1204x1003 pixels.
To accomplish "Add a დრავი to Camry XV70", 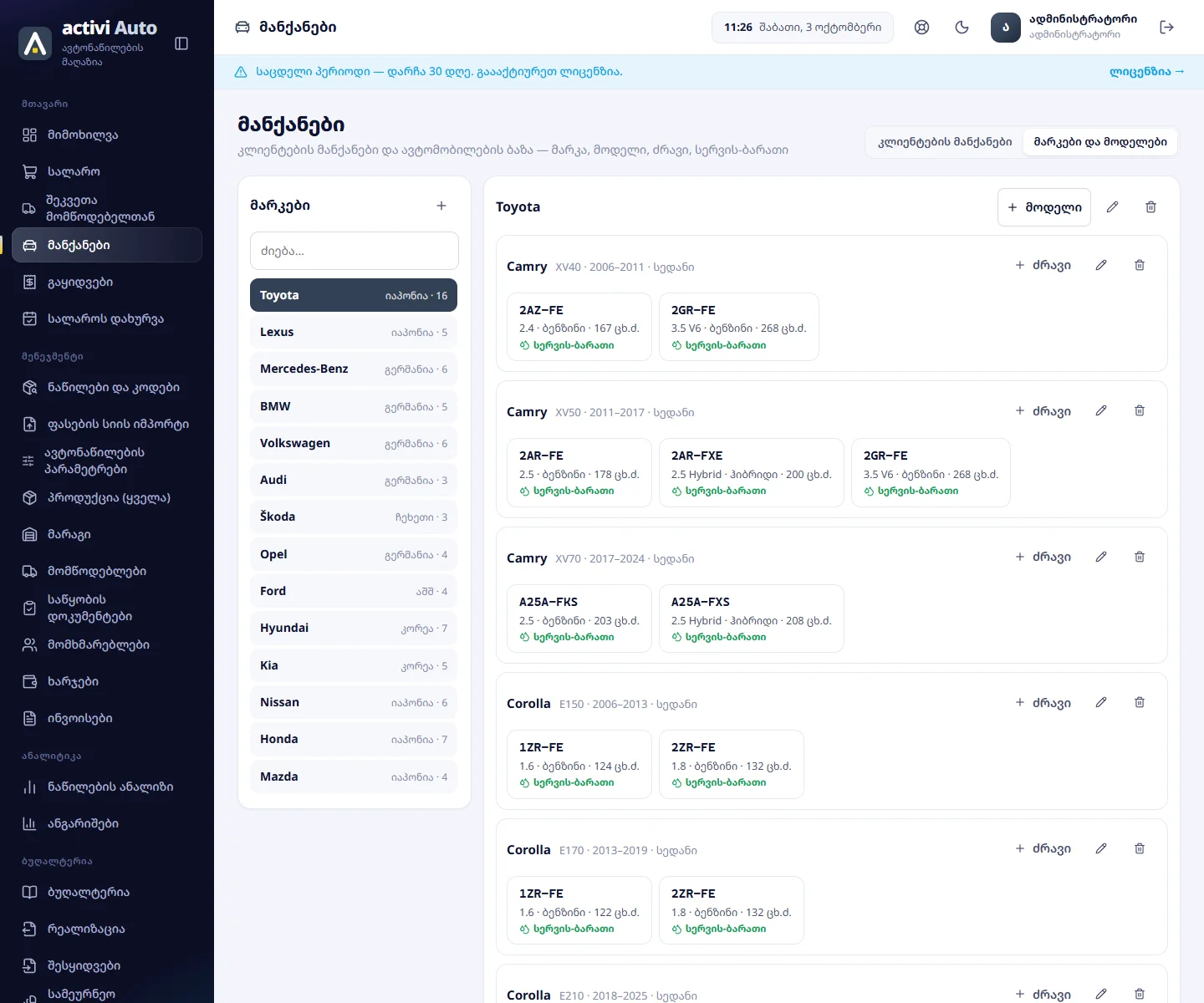I will tap(1043, 557).
